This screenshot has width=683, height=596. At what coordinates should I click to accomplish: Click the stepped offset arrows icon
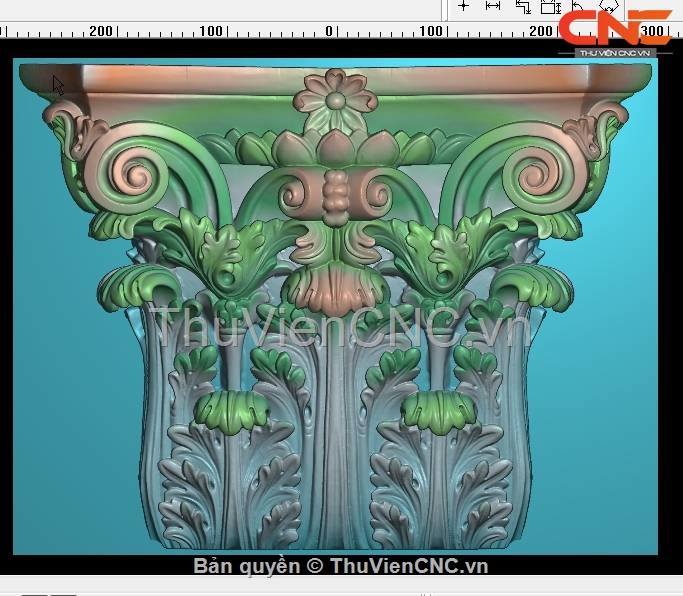(522, 7)
